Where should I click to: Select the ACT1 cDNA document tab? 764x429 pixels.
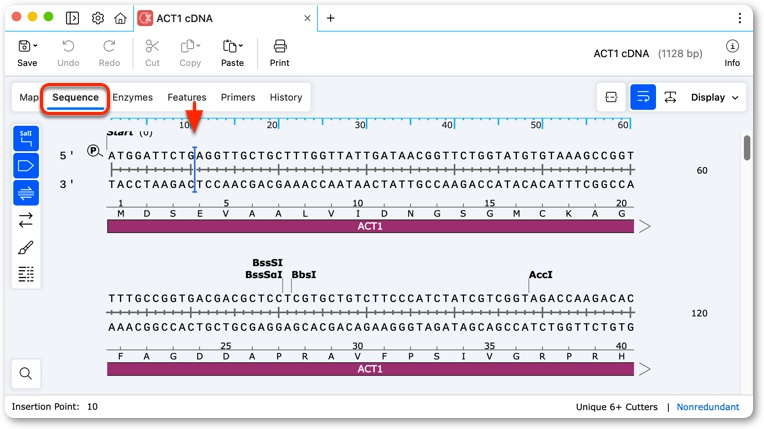click(225, 18)
